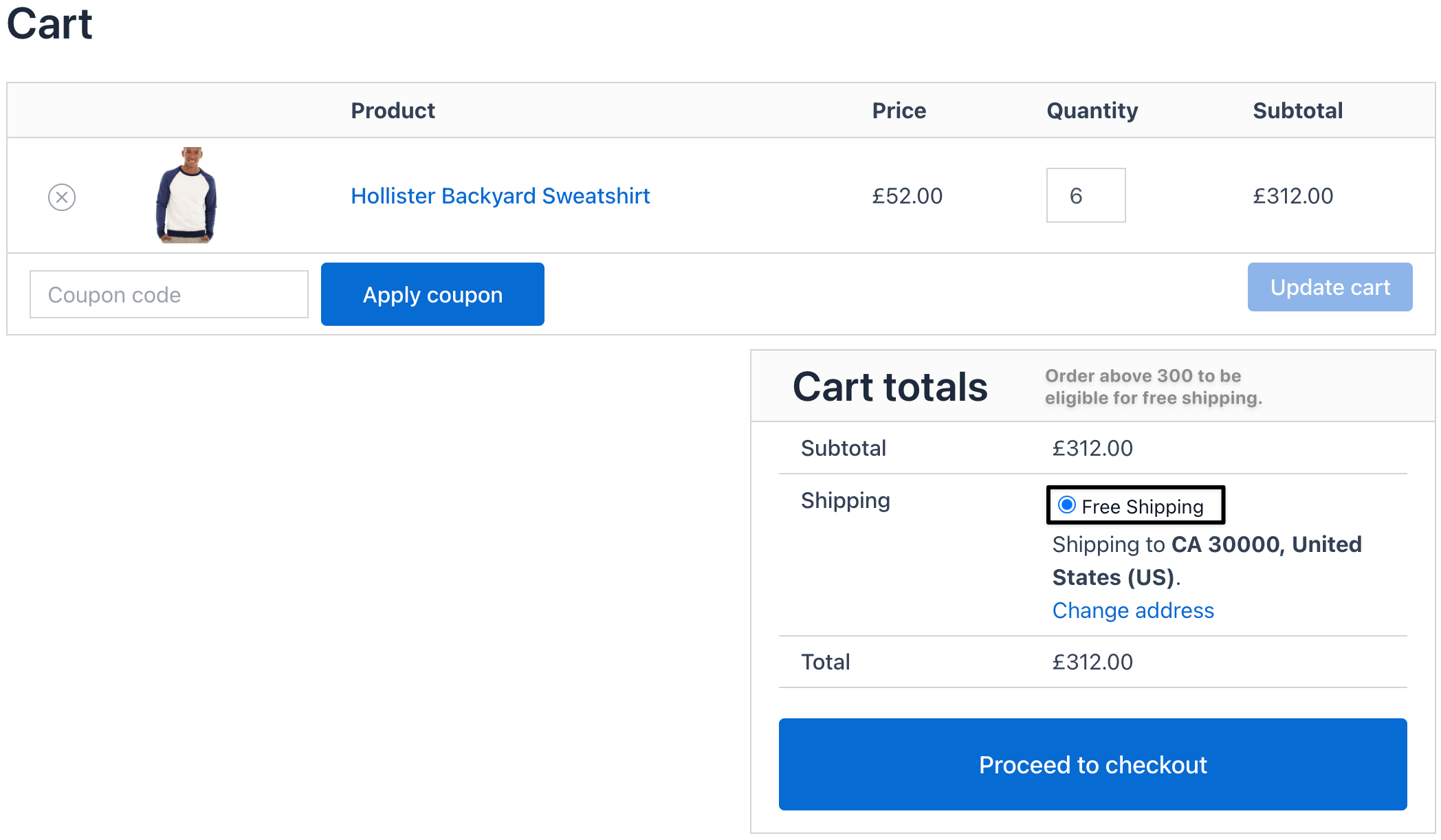The height and width of the screenshot is (840, 1441).
Task: Select the Free Shipping radio button
Action: pyautogui.click(x=1067, y=505)
